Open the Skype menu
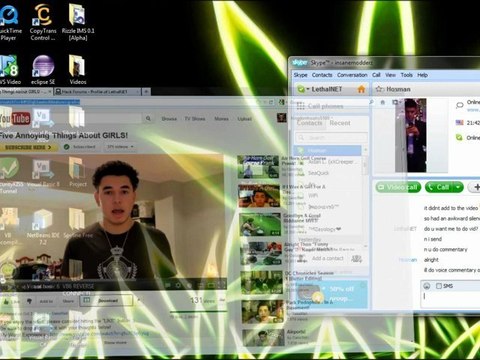 click(x=300, y=75)
